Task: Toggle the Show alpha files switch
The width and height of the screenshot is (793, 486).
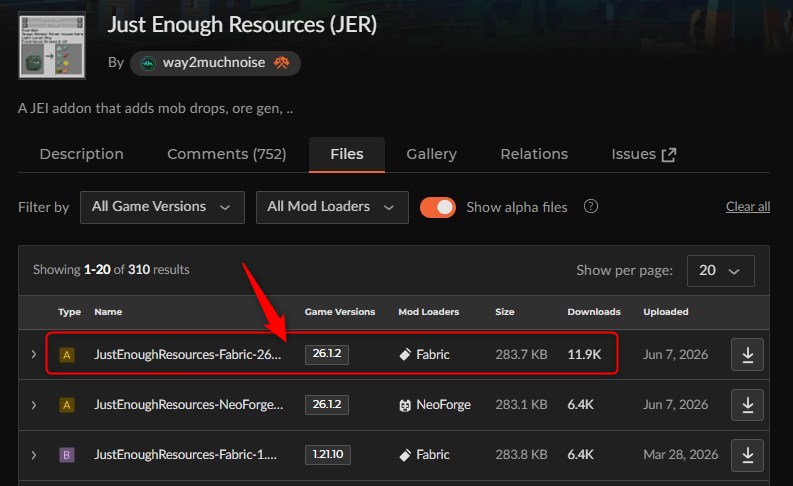Action: pos(438,207)
